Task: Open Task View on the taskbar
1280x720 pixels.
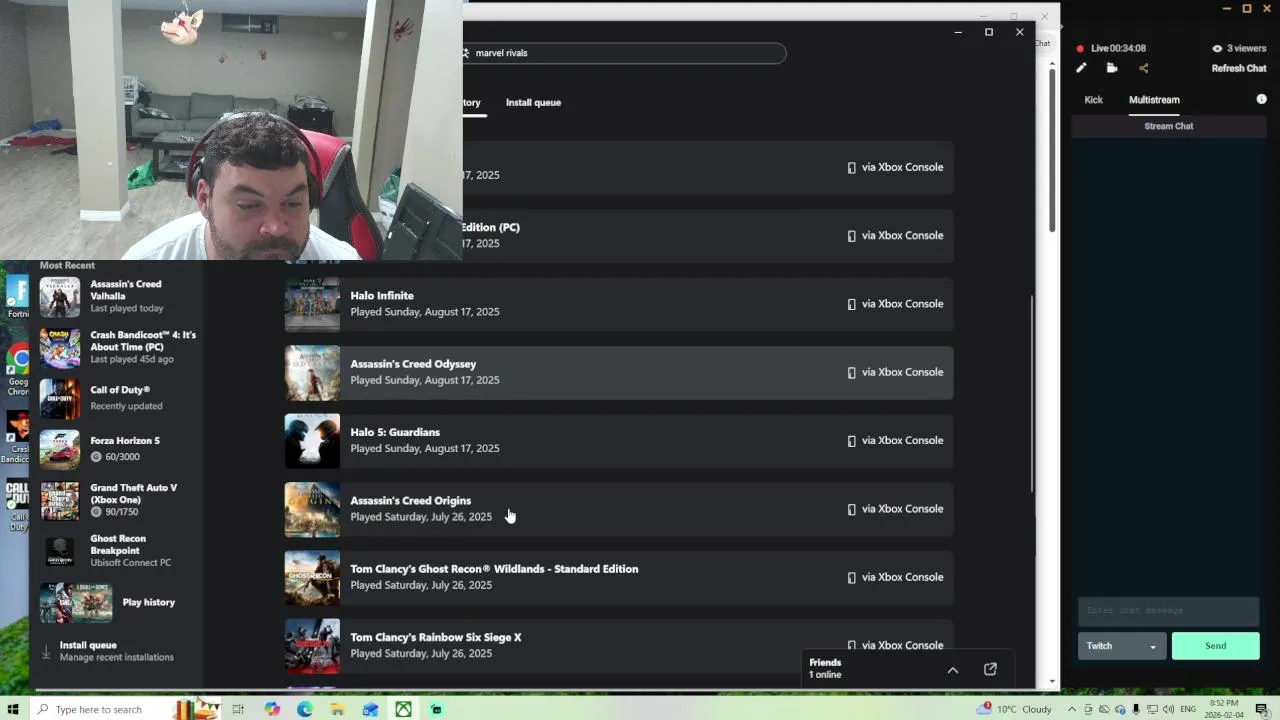Action: pos(238,709)
